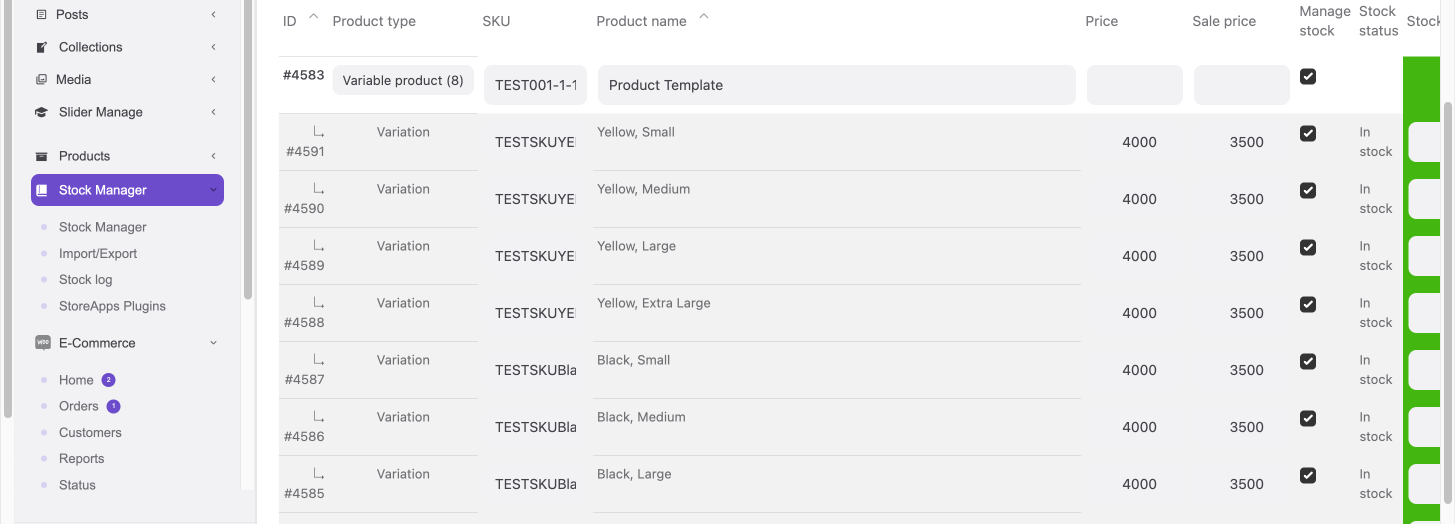Open the StoreApps Plugins link

coord(112,306)
